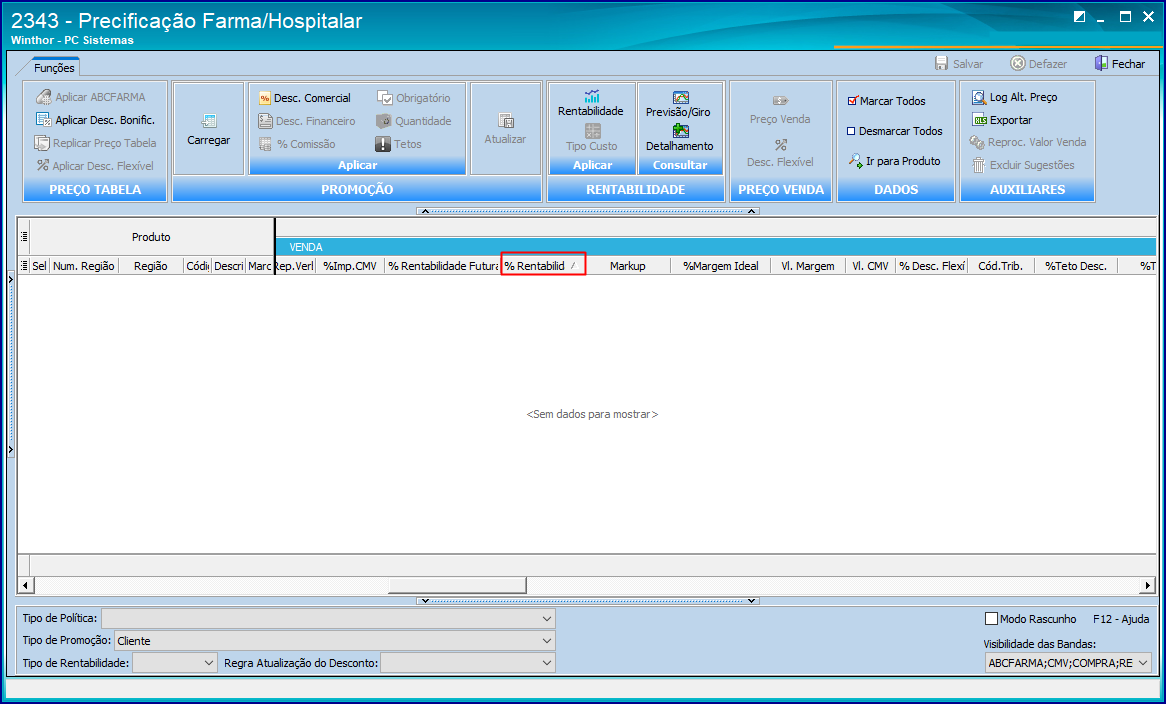Click Desmarcar Todos checkbox

[x=851, y=131]
